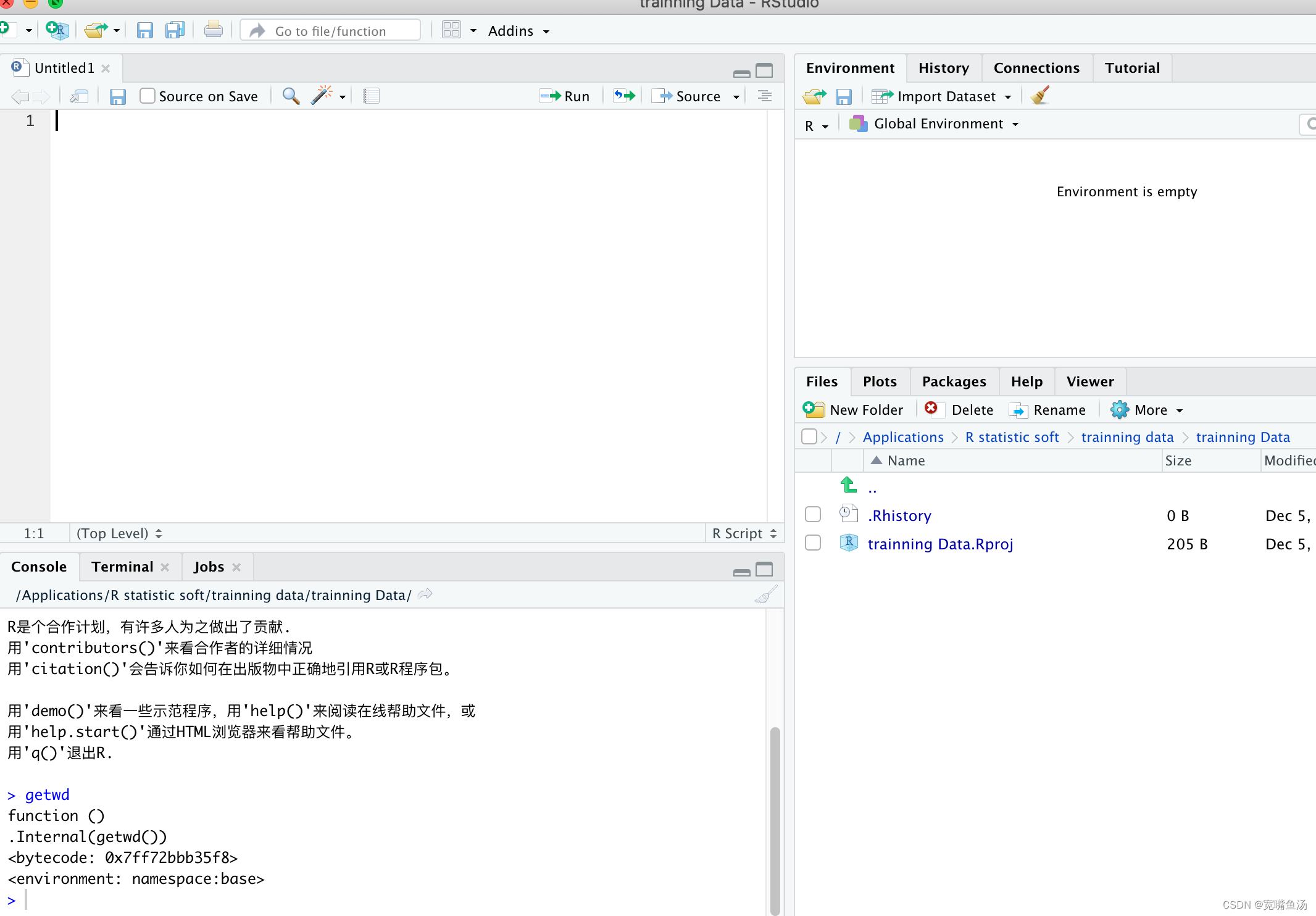
Task: Switch to the Plots tab
Action: [880, 381]
